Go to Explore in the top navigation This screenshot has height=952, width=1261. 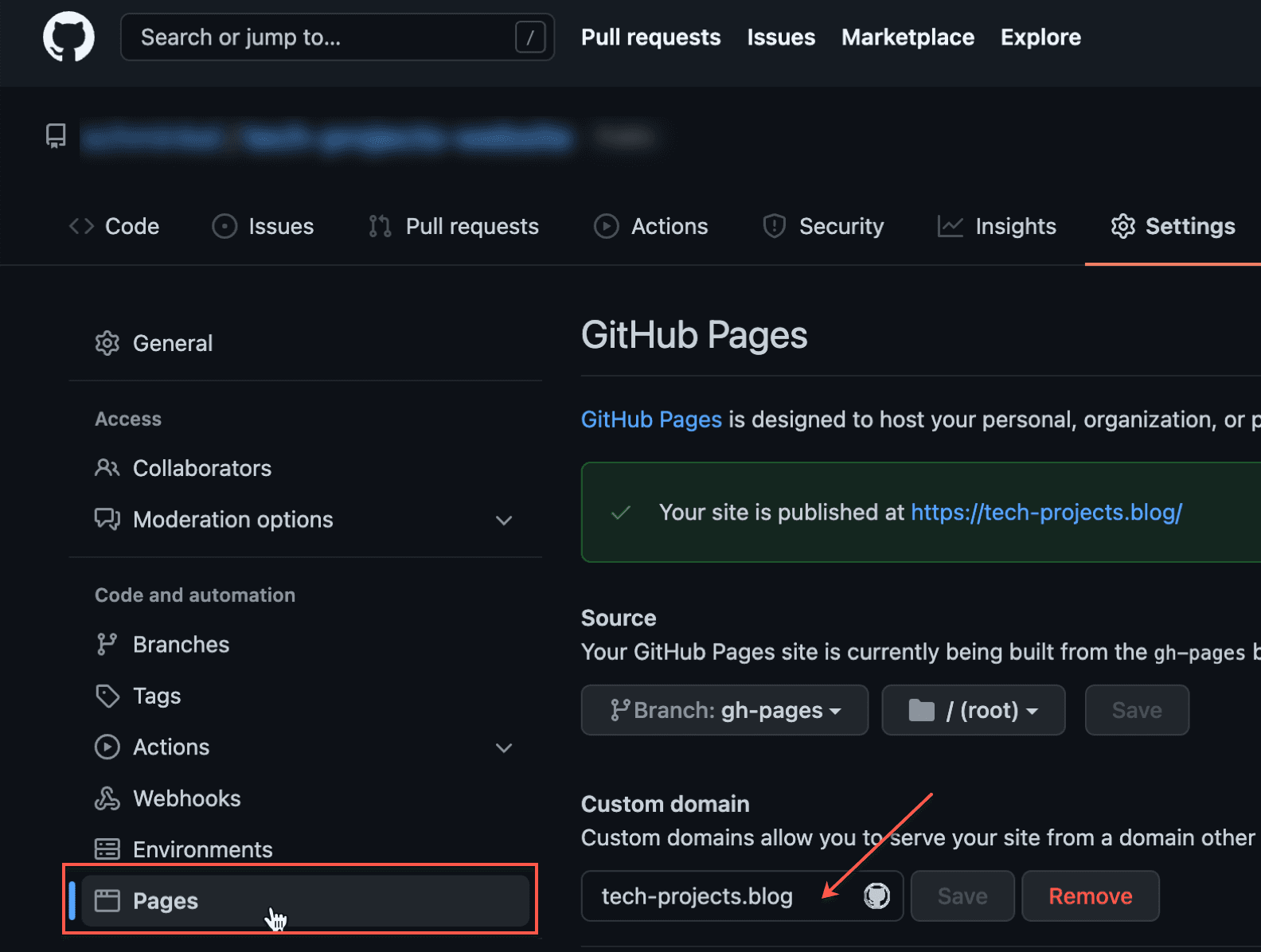click(x=1040, y=37)
